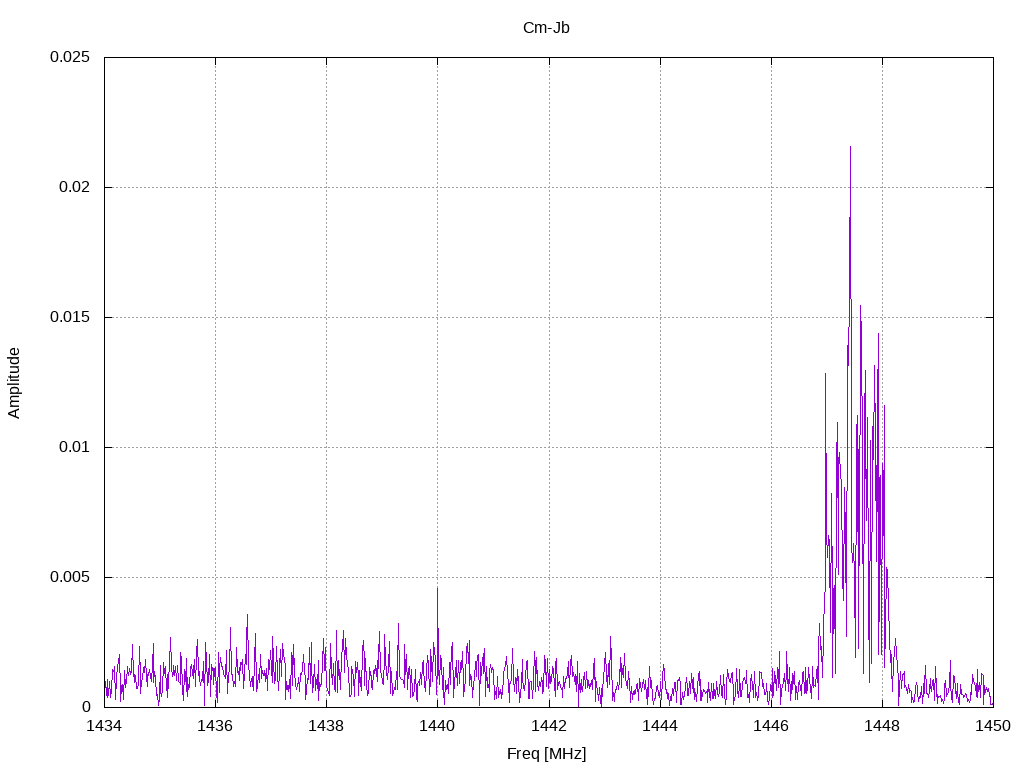1024x768 pixels.
Task: Click the x-axis tick label 1434
Action: [104, 726]
